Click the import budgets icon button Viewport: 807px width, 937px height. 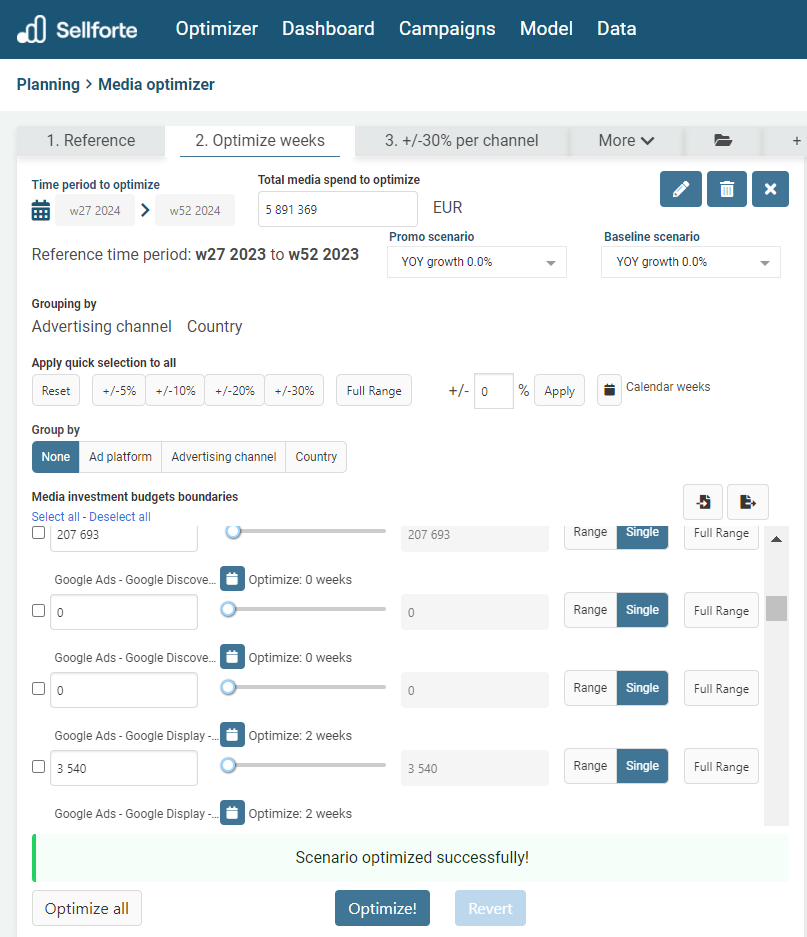click(703, 502)
